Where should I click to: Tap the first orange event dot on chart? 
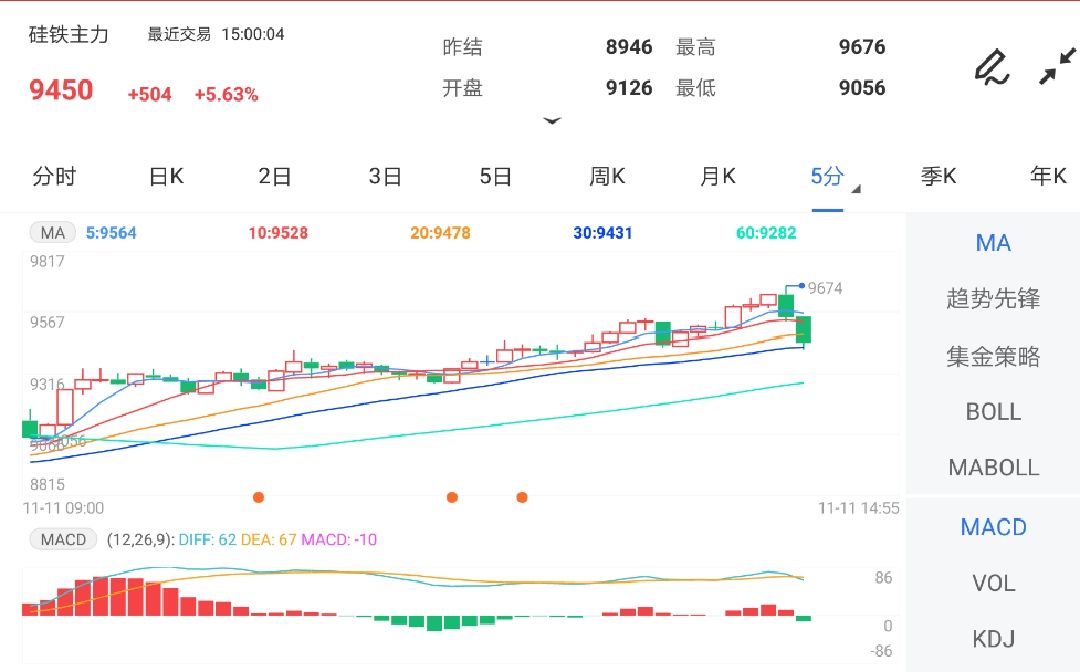tap(258, 497)
